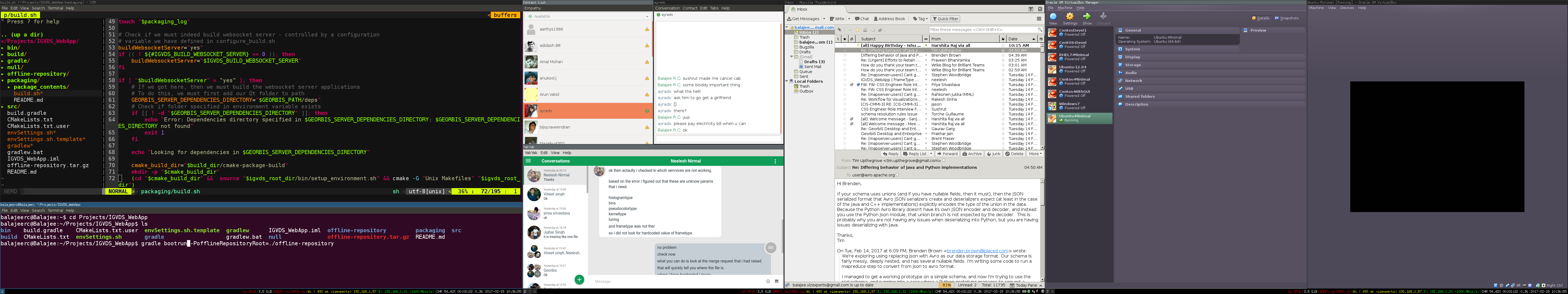
Task: Open Settings in VirtualBox Manager toolbar
Action: click(1070, 18)
